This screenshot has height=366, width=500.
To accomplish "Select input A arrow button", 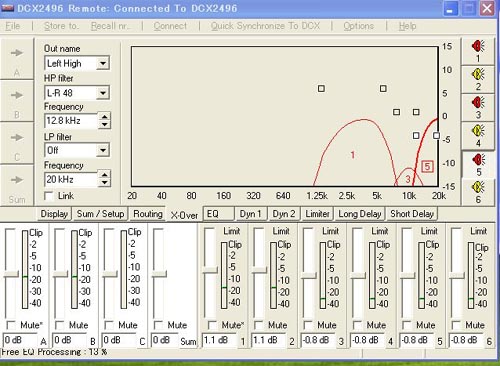I will click(17, 59).
